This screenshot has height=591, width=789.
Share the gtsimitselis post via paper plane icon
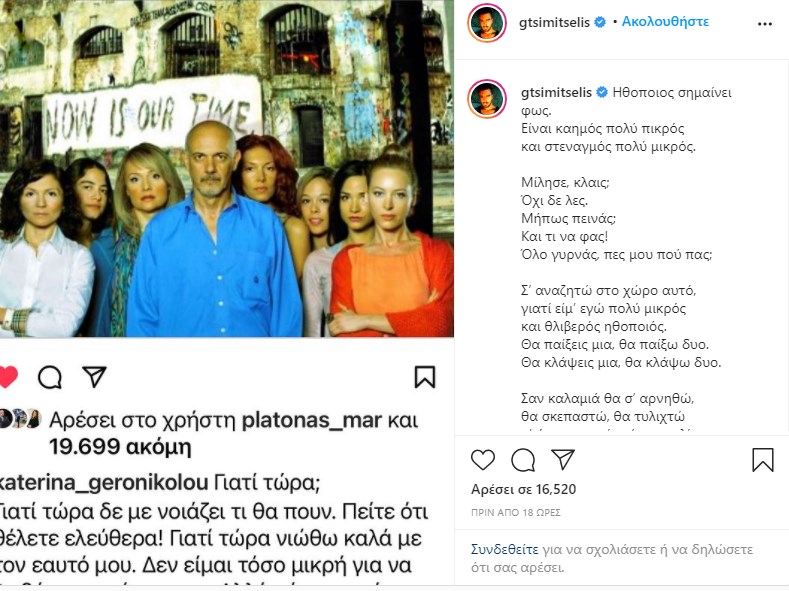(563, 459)
